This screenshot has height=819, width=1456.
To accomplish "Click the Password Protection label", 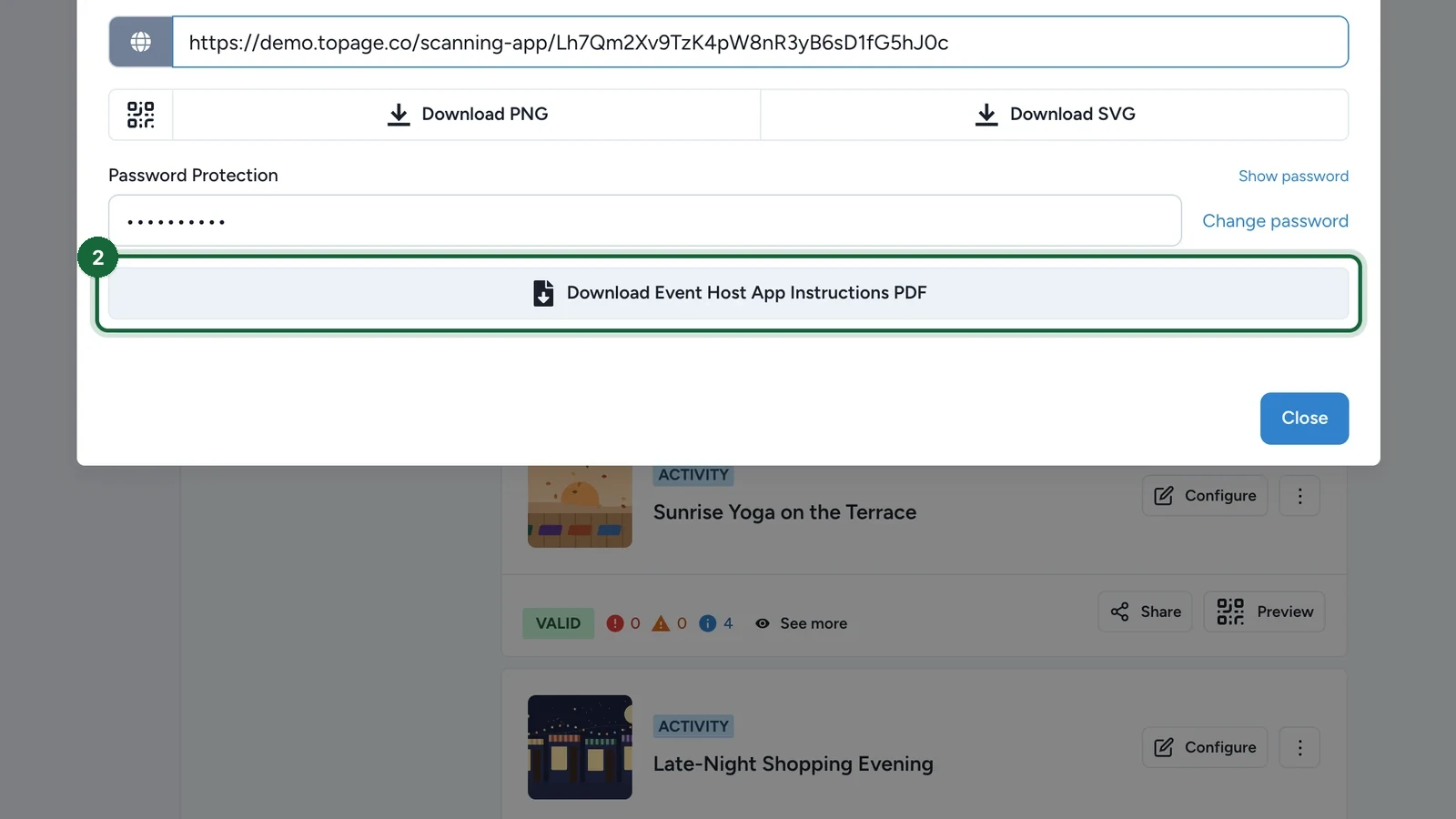I will 193,176.
